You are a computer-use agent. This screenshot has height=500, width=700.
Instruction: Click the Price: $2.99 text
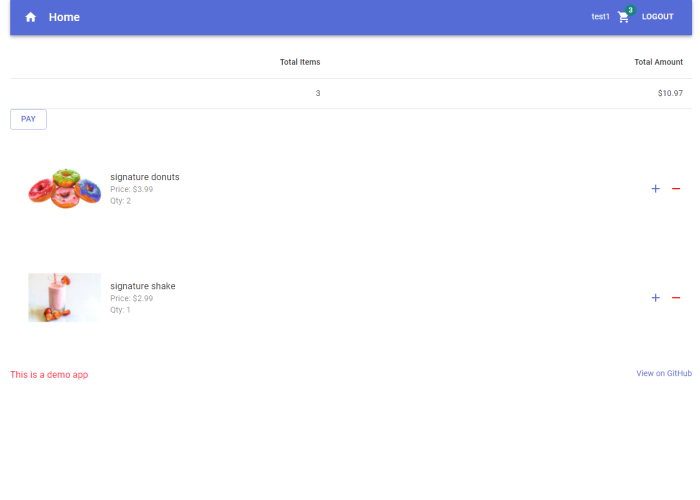point(132,298)
